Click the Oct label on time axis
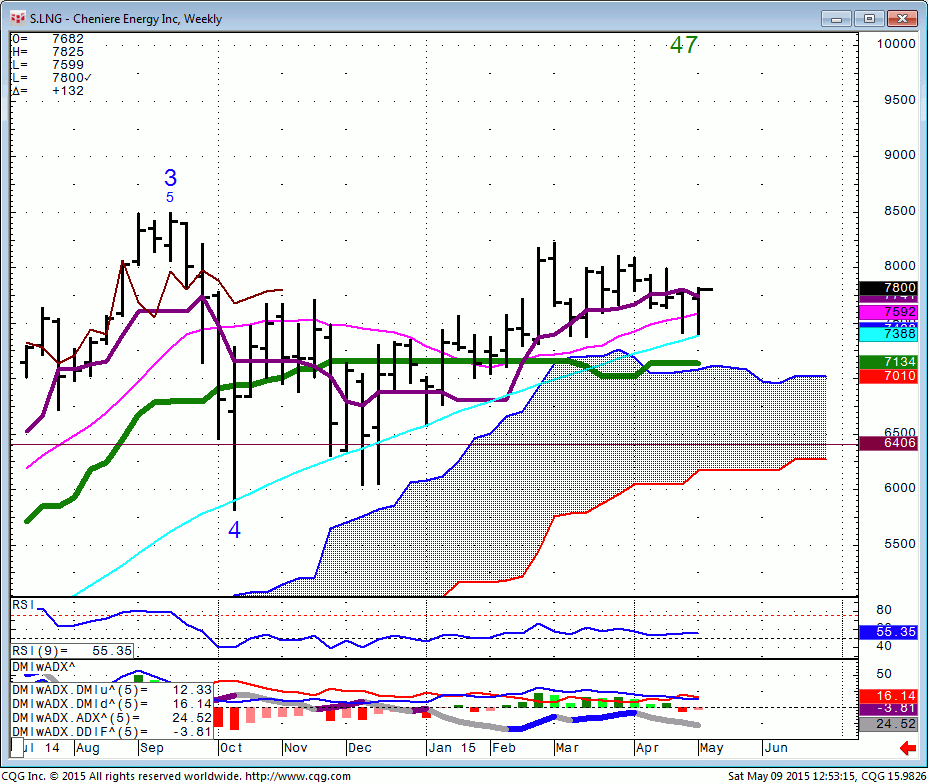The width and height of the screenshot is (928, 784). [x=231, y=748]
